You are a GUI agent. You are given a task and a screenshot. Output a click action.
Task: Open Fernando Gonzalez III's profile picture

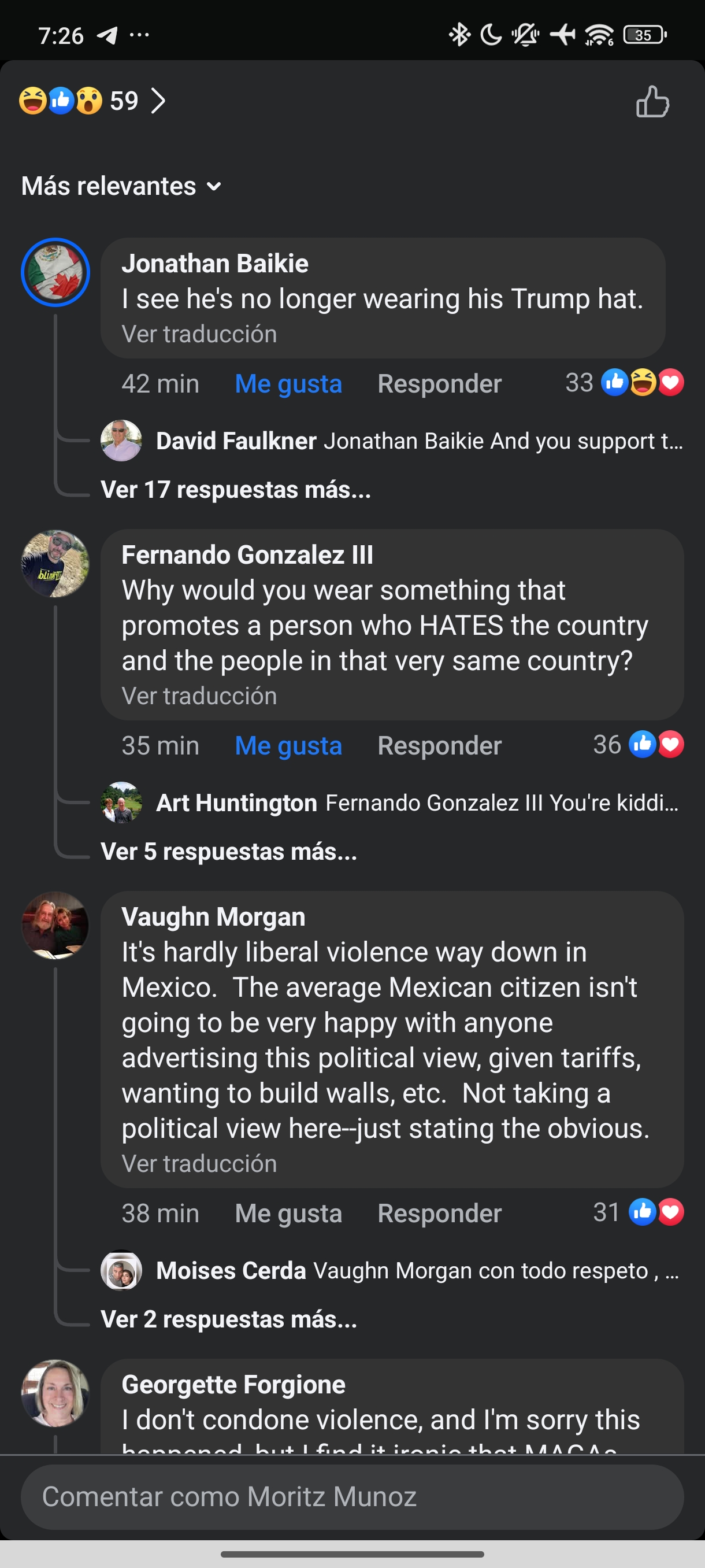(x=55, y=564)
